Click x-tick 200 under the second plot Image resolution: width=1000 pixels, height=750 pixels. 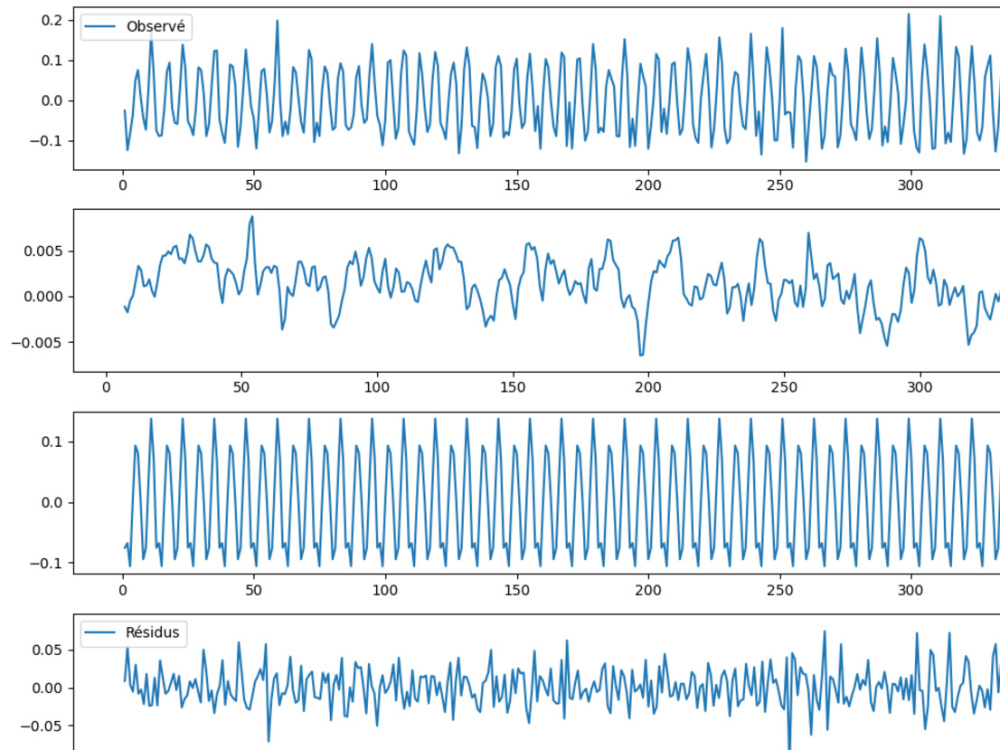click(648, 388)
